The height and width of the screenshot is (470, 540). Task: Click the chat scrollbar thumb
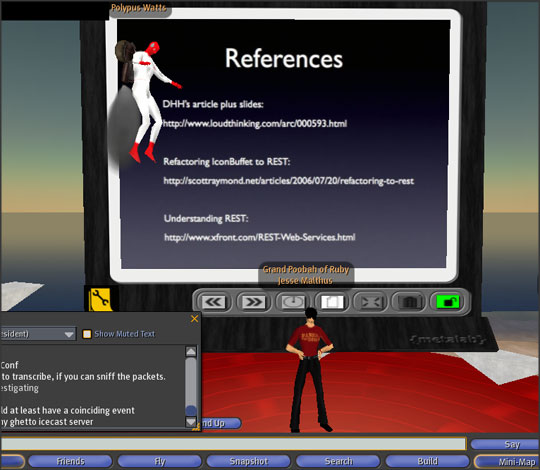191,410
